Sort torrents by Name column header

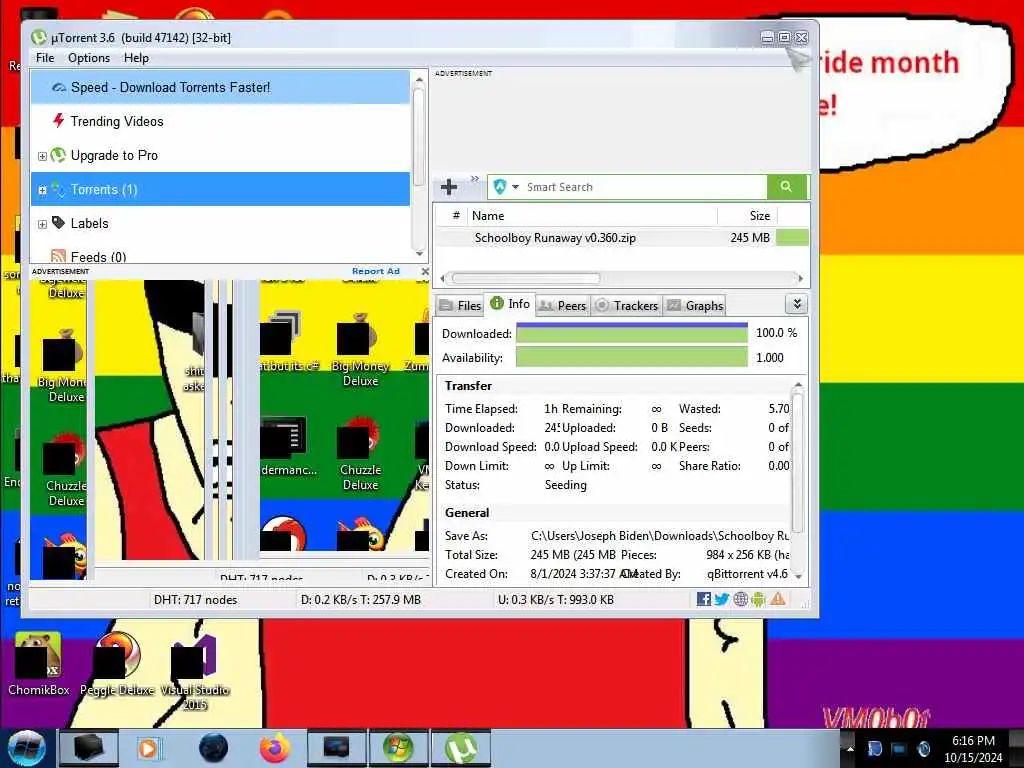coord(591,216)
